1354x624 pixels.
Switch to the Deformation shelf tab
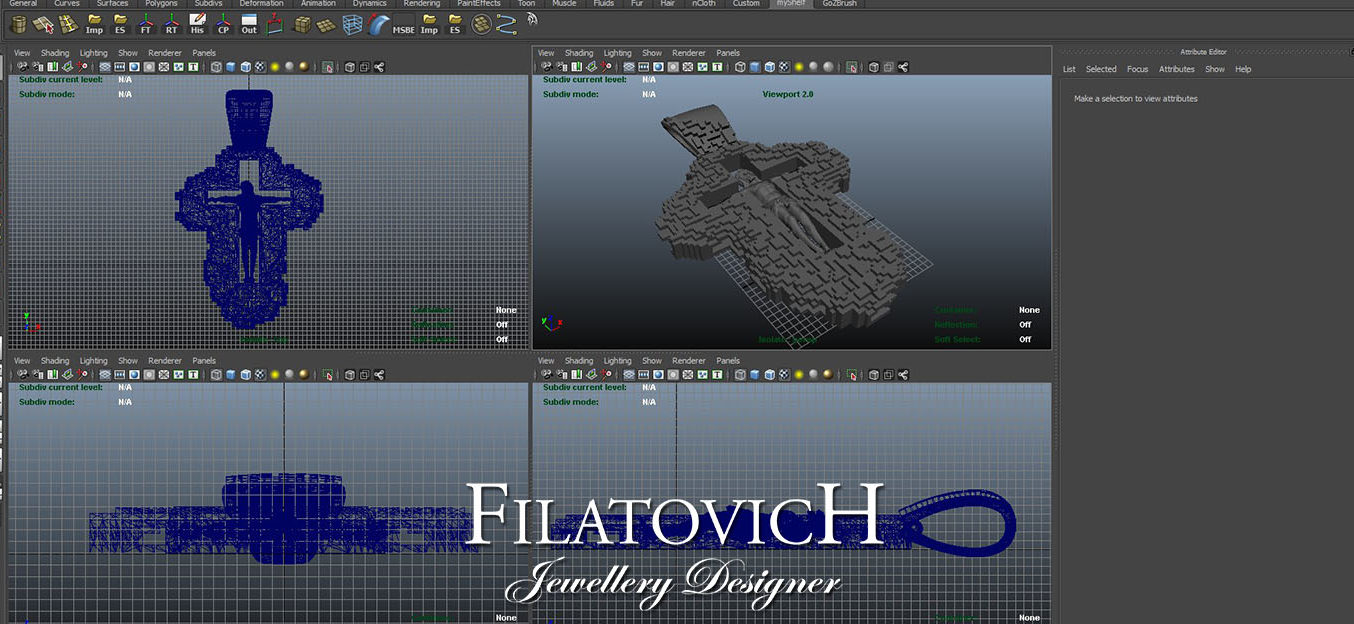(261, 4)
